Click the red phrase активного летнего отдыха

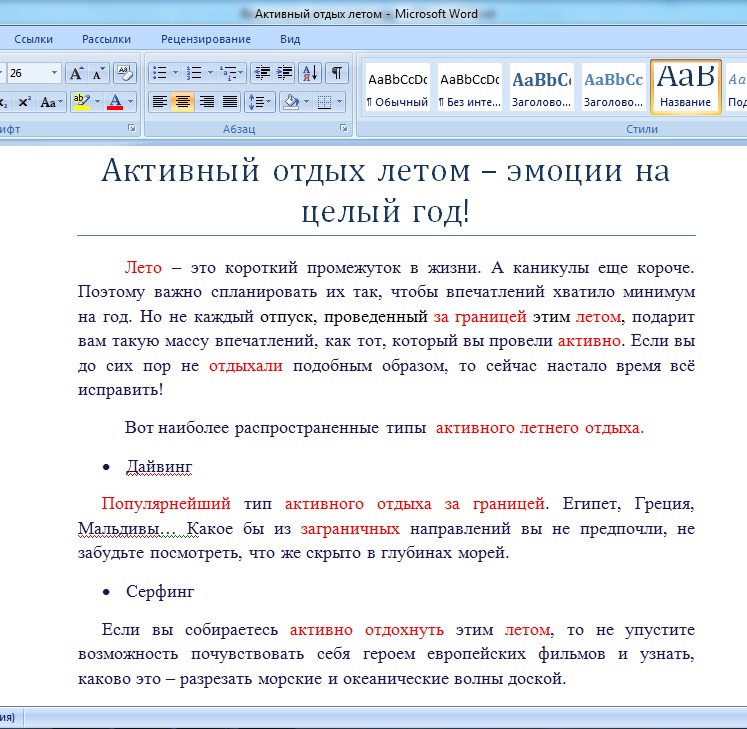540,427
